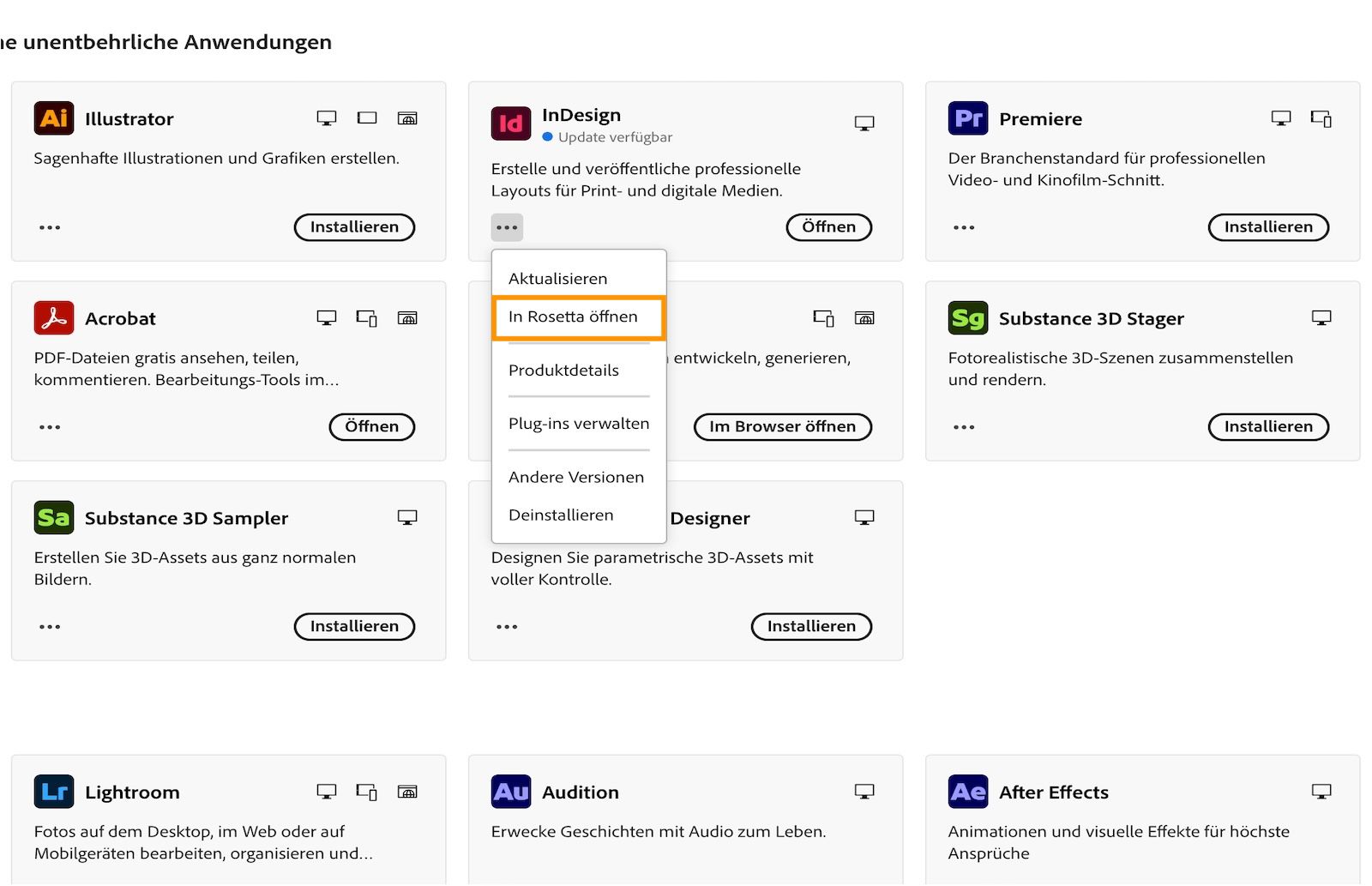
Task: Click the Audition app icon
Action: pos(511,792)
